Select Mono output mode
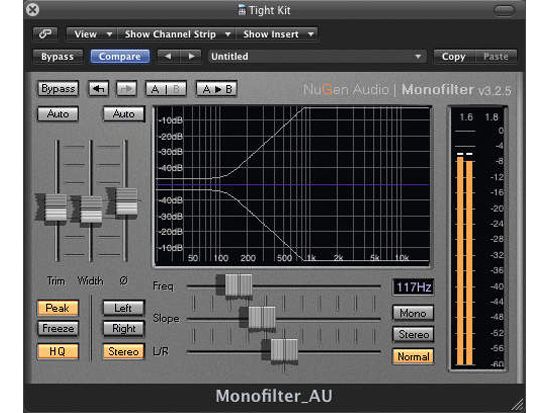Viewport: 550px width, 413px height. pos(413,313)
